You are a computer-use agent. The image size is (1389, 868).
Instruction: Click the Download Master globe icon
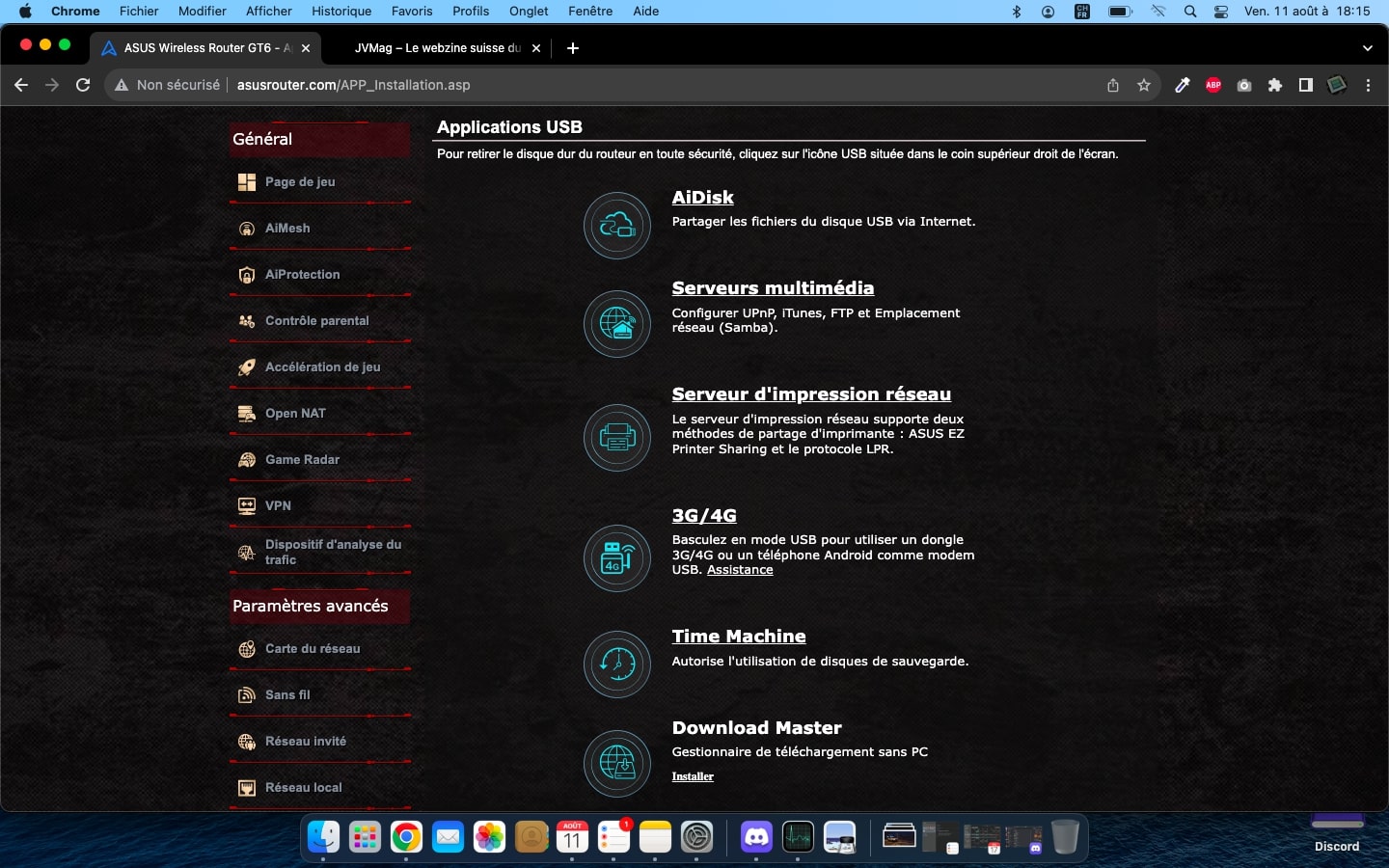click(617, 764)
